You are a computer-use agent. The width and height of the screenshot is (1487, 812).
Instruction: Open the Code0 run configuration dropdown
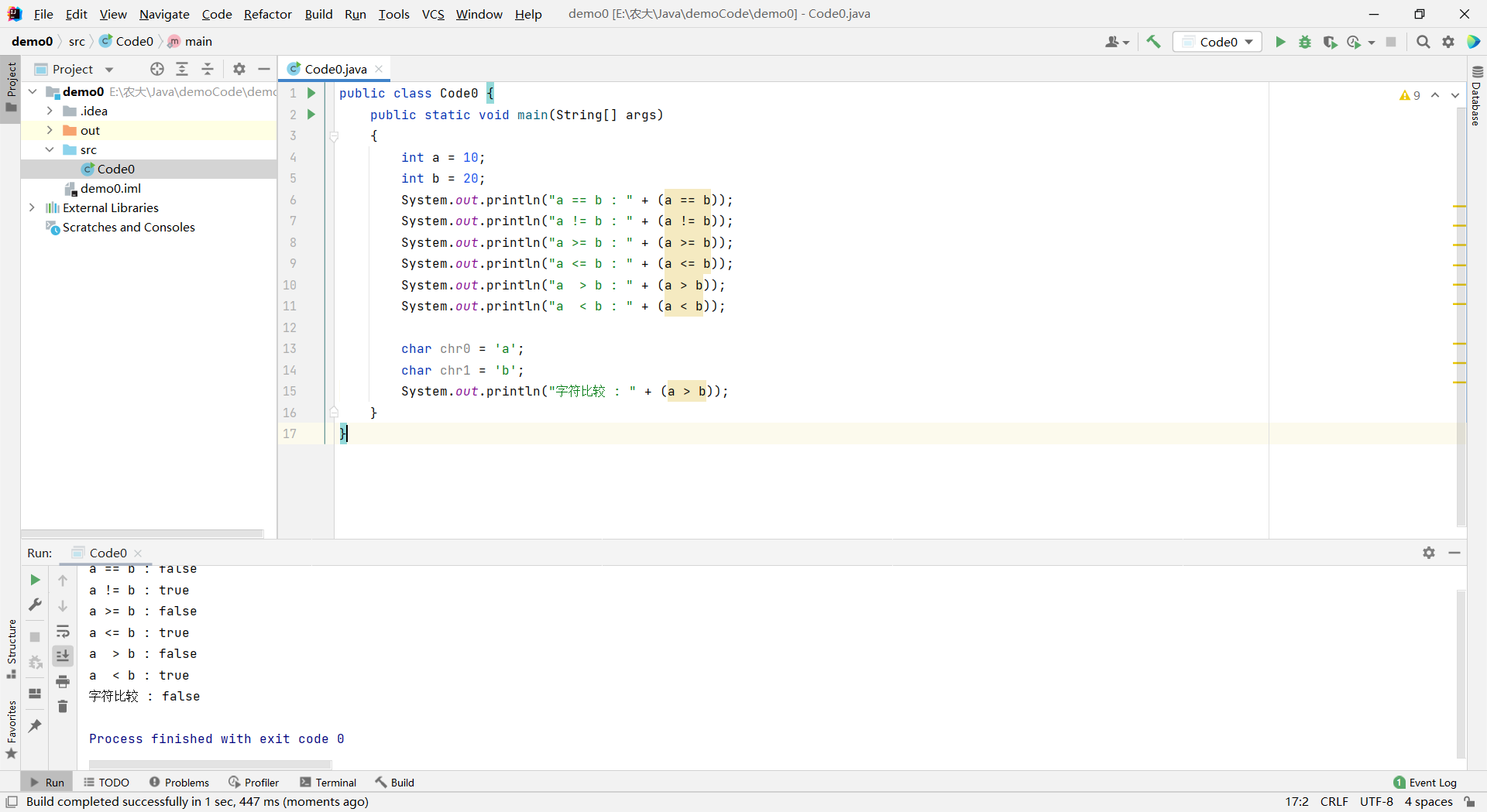coord(1217,42)
